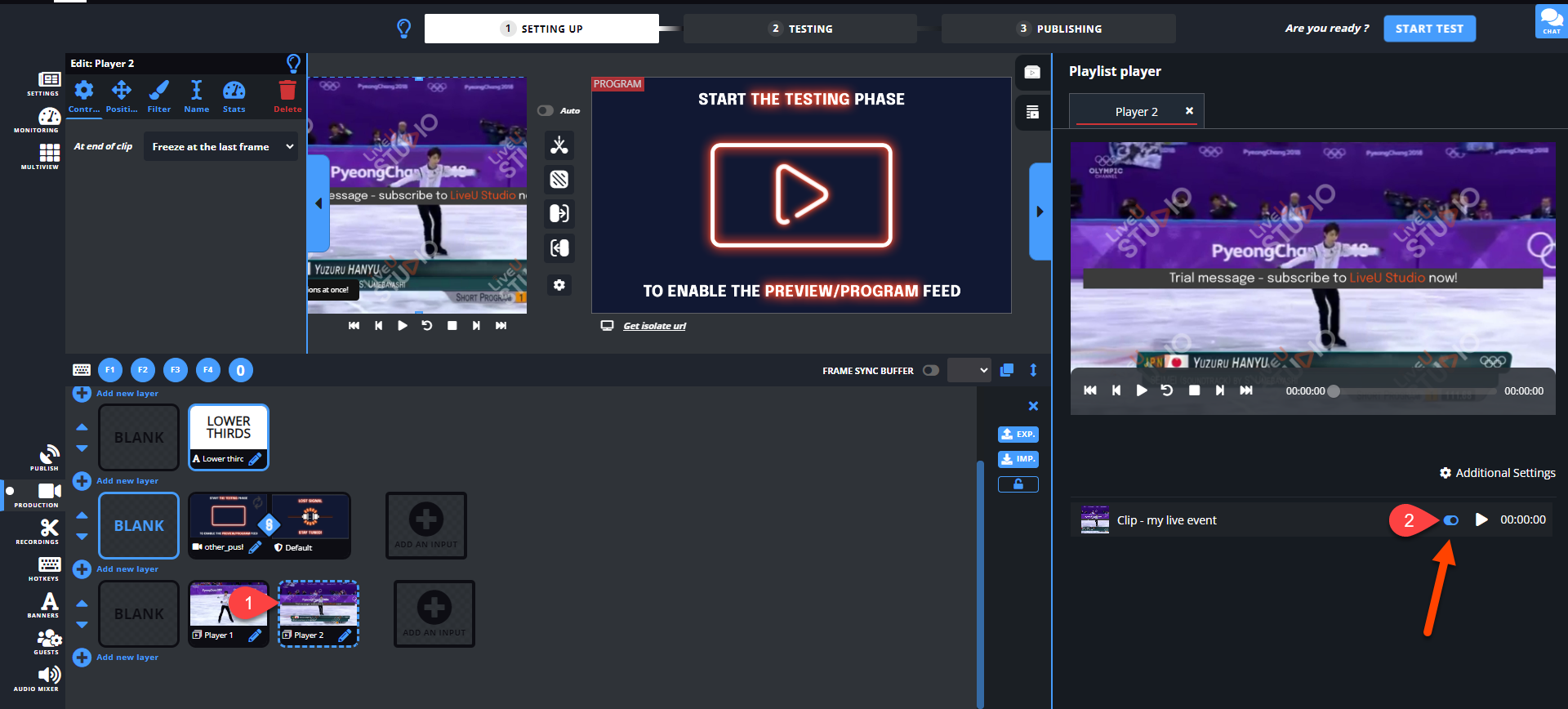Click the striped transition effect icon
The image size is (1568, 709).
tap(559, 180)
